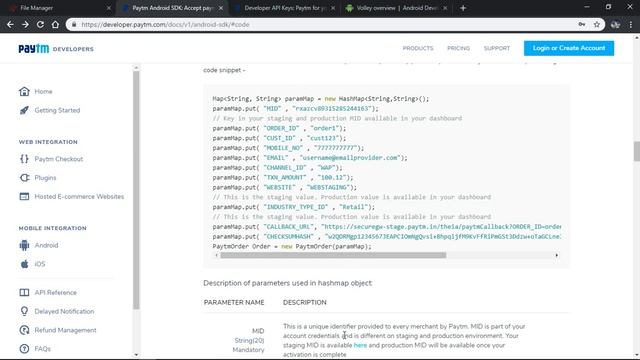Click Delayed Notification bulb icon

[x=24, y=311]
